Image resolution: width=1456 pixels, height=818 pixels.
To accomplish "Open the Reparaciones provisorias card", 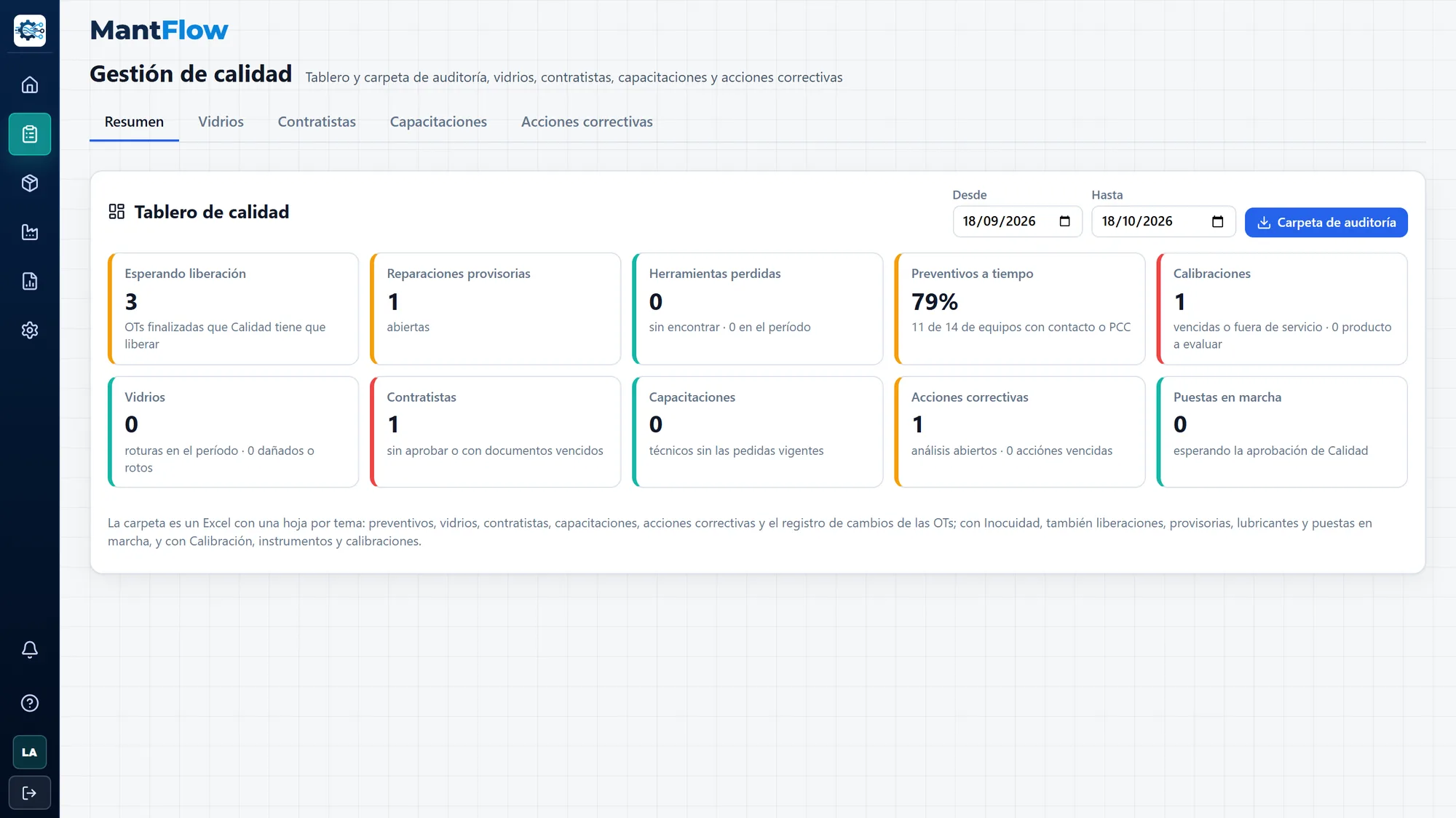I will tap(495, 309).
